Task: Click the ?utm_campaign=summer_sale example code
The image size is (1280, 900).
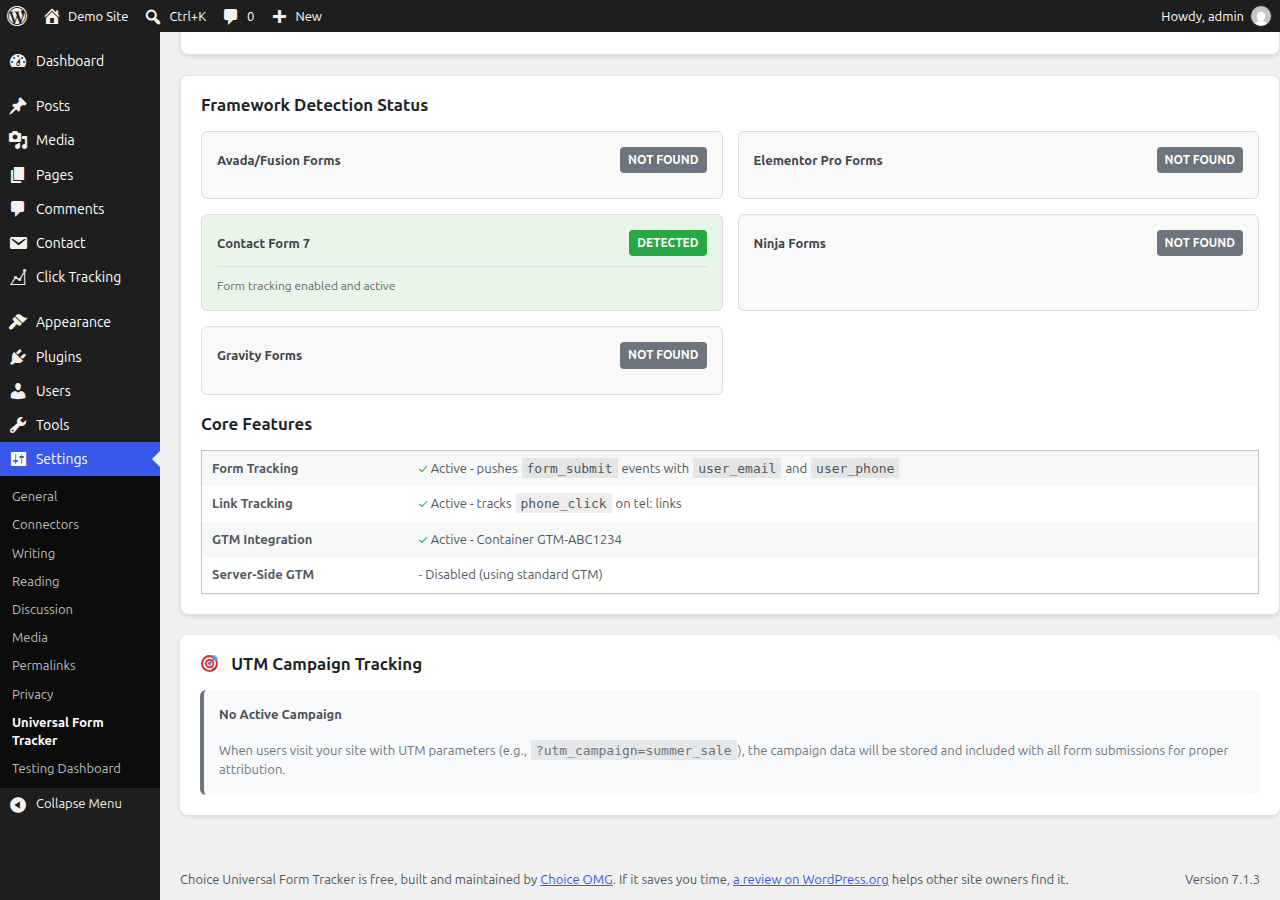Action: pos(634,750)
